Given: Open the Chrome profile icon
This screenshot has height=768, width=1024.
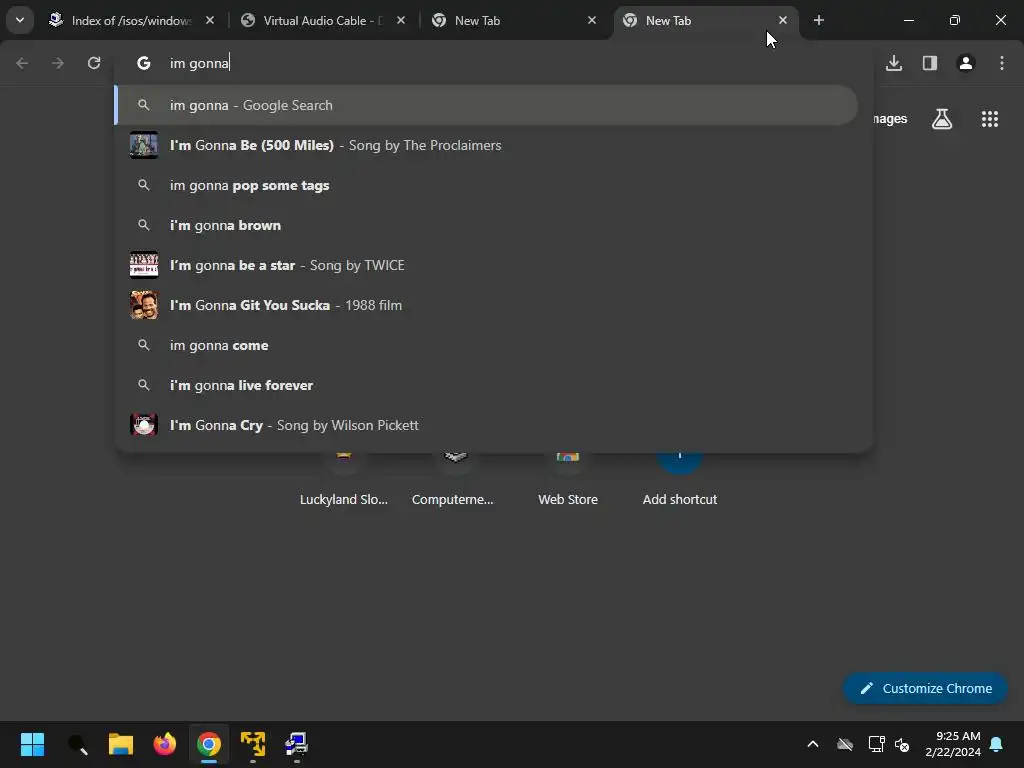Looking at the screenshot, I should coord(966,63).
